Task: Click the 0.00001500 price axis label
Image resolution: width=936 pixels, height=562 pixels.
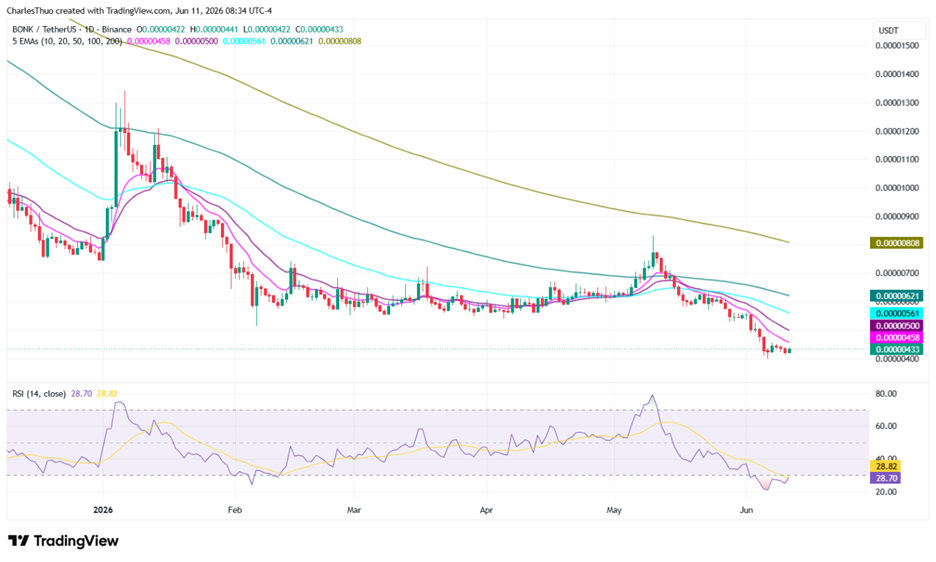Action: click(897, 46)
